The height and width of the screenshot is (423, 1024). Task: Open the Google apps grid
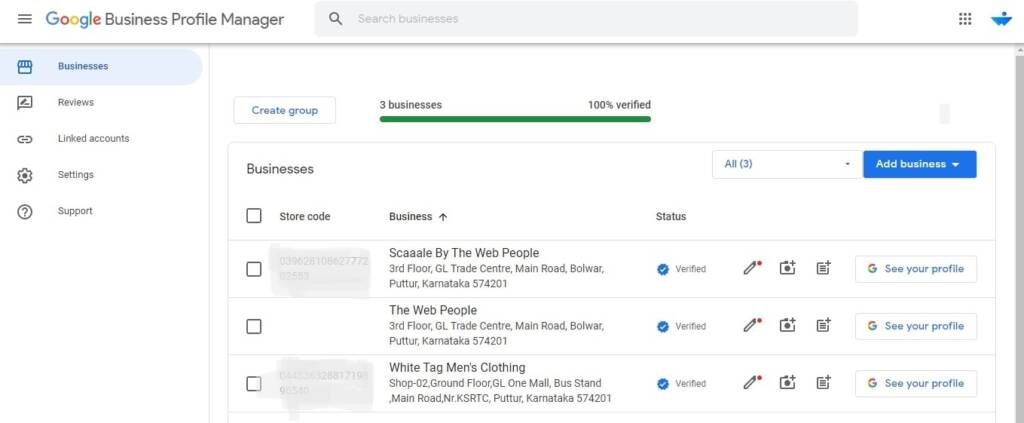click(965, 19)
